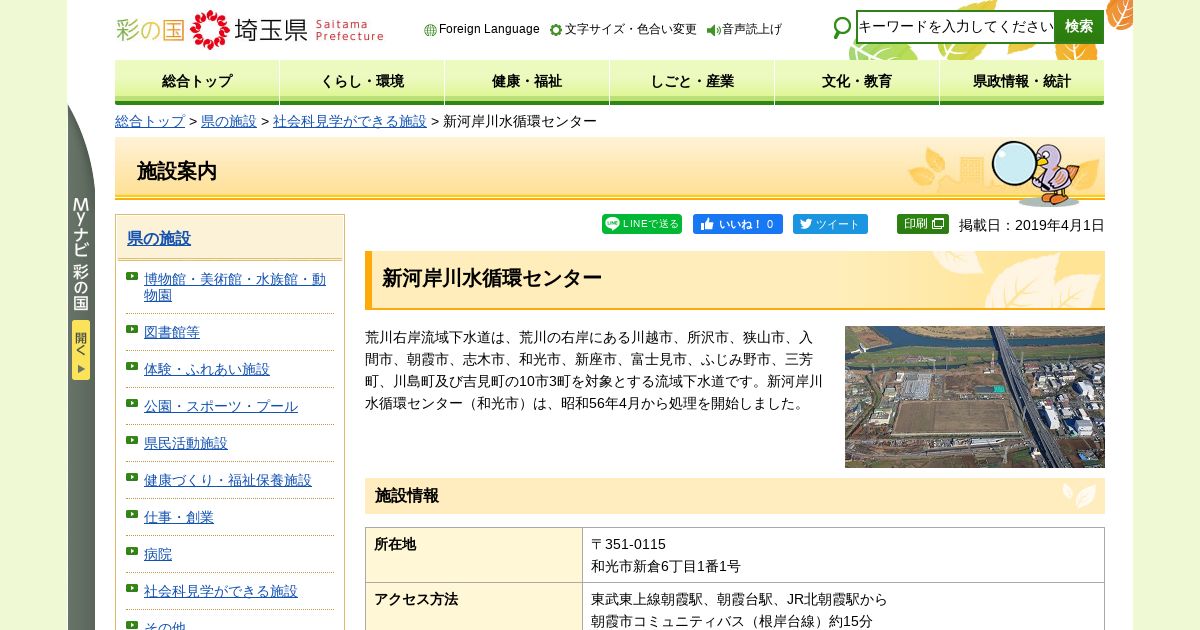Open 県民活動施設 sidebar link
Image resolution: width=1200 pixels, height=630 pixels.
[x=186, y=443]
